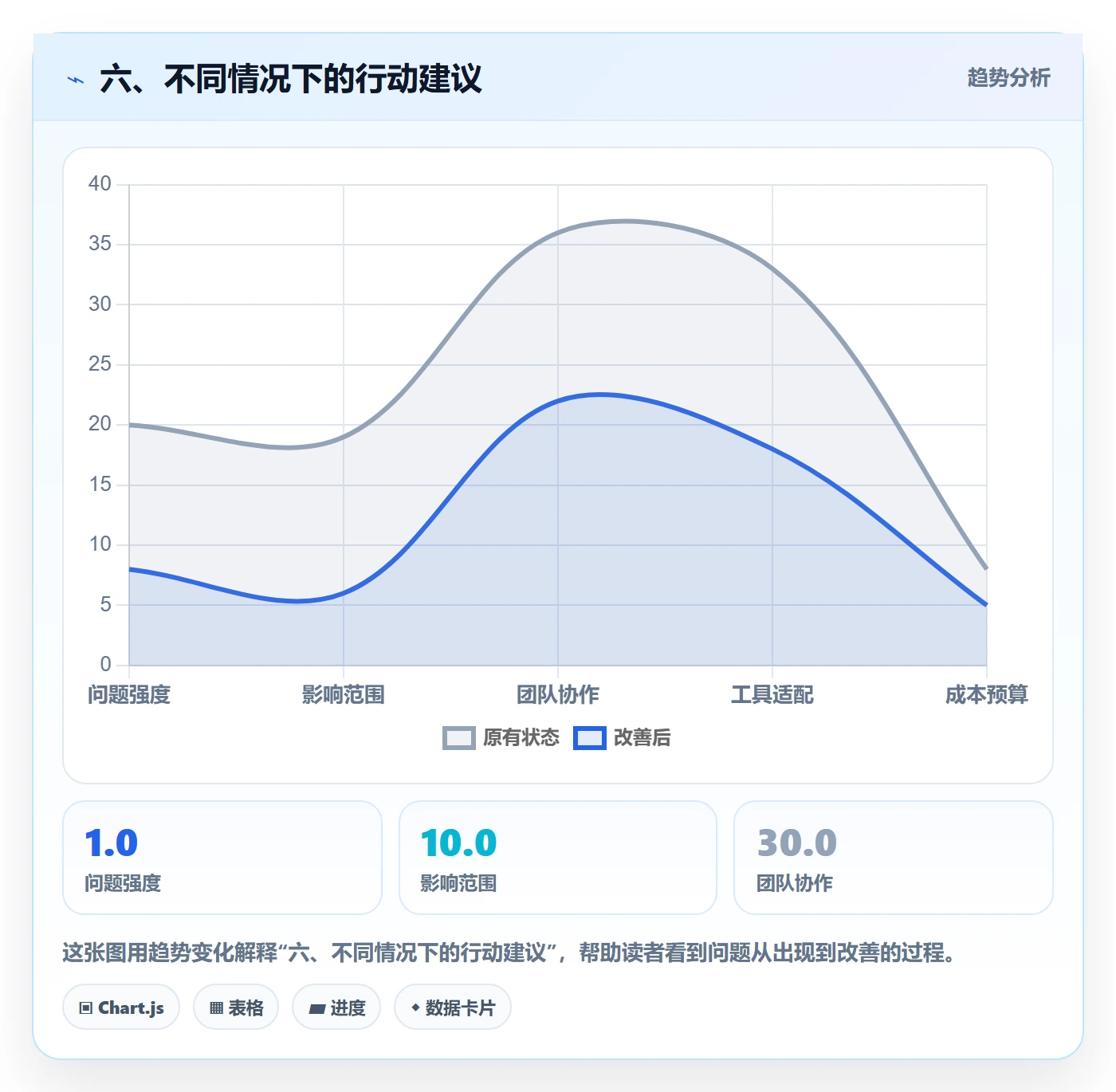Click the y-axis tick labeled 10
This screenshot has width=1116, height=1092.
coord(100,544)
